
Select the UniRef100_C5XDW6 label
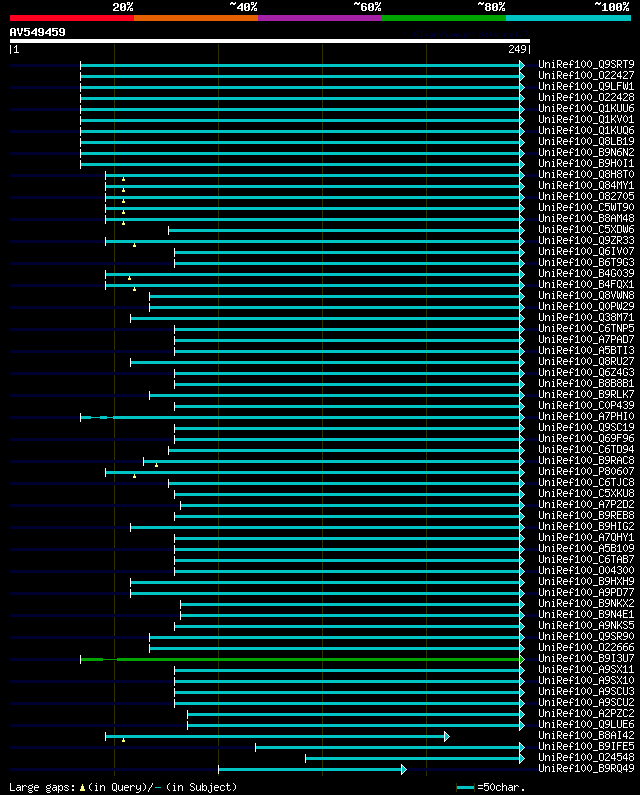click(x=586, y=230)
